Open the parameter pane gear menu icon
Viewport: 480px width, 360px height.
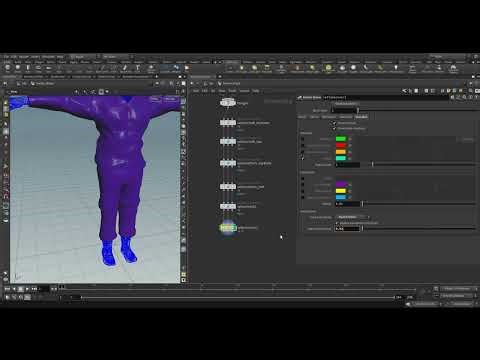453,97
